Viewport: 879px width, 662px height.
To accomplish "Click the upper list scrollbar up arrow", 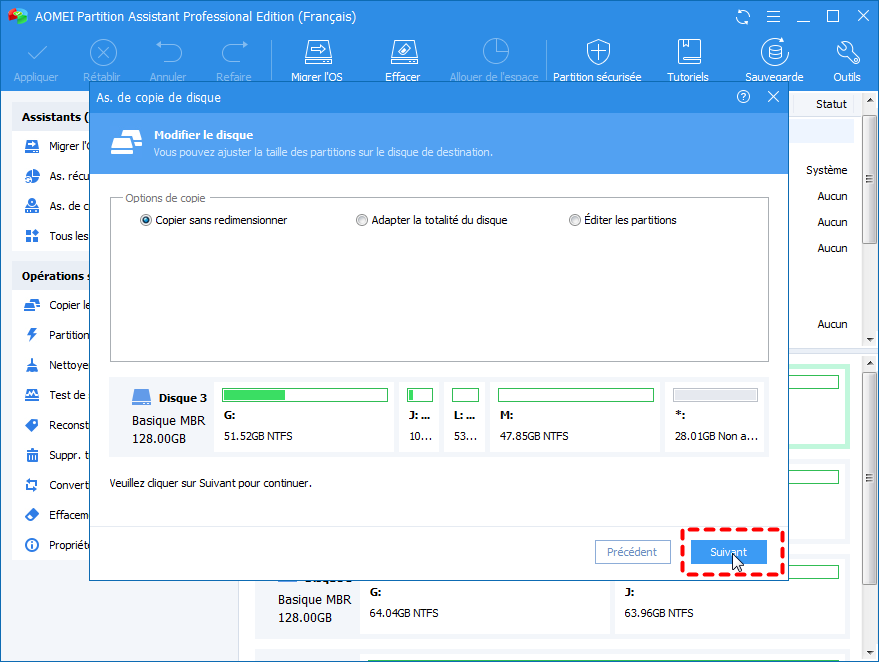I will point(869,101).
